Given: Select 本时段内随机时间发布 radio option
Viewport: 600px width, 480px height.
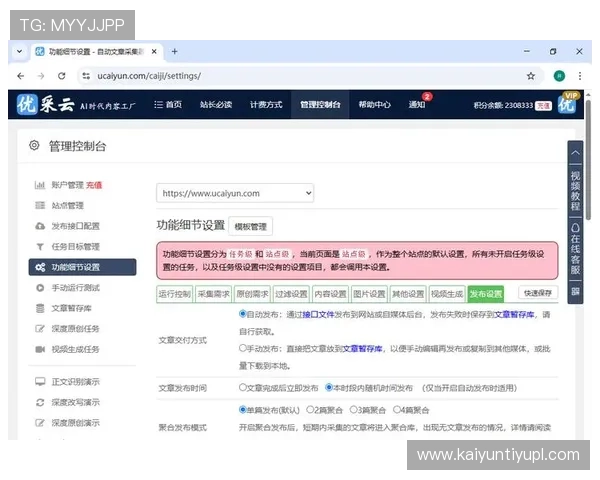Looking at the screenshot, I should [329, 387].
